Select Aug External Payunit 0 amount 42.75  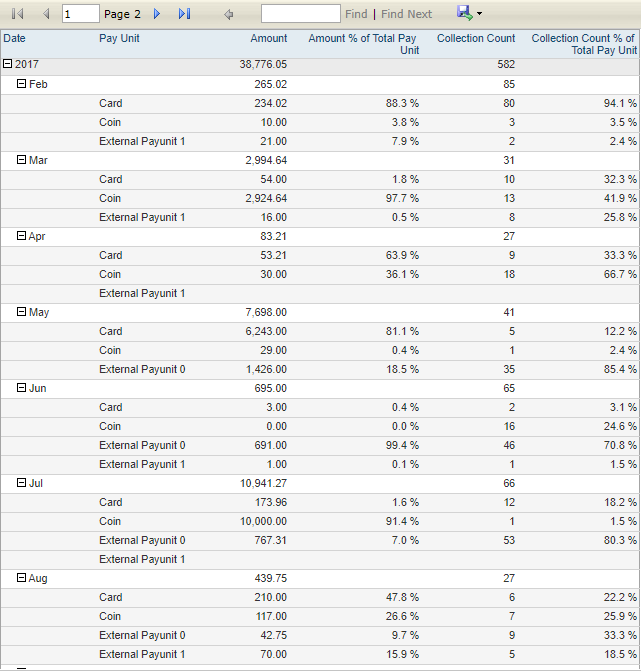pyautogui.click(x=273, y=635)
